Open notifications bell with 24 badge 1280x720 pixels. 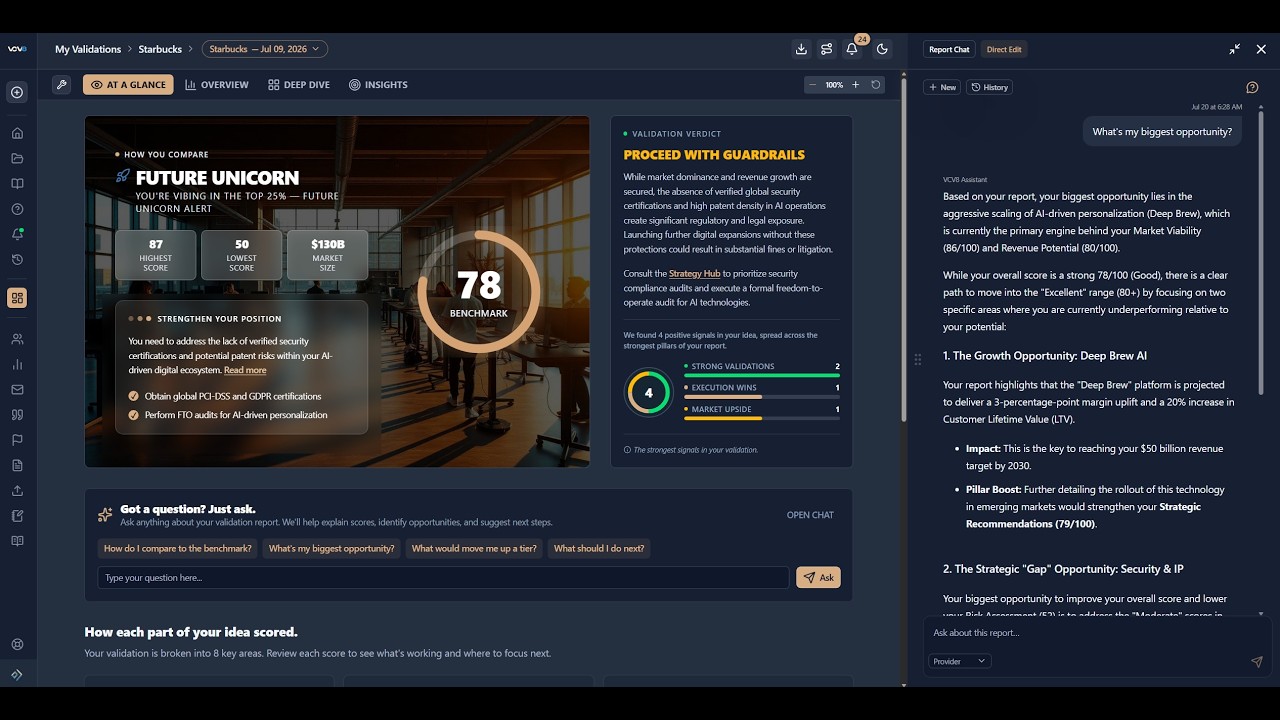(852, 49)
